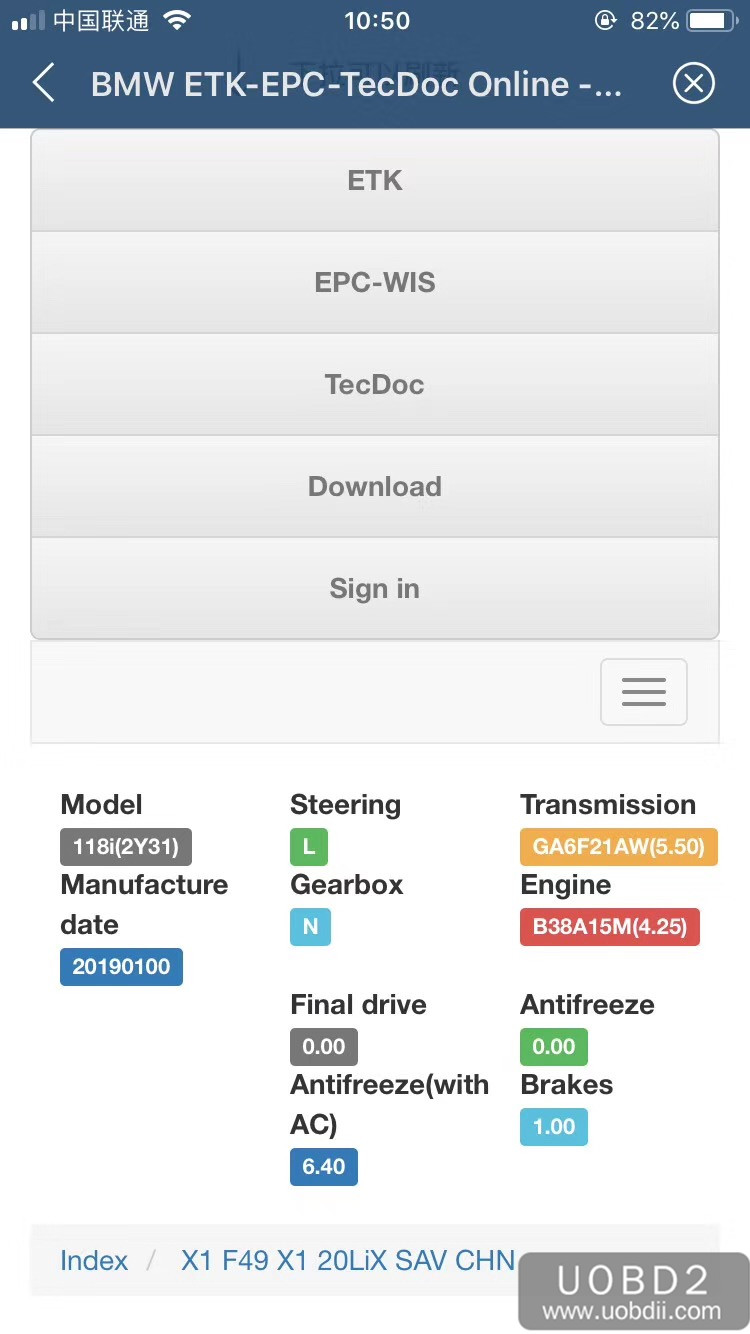The width and height of the screenshot is (750, 1334).
Task: Select the green L steering badge
Action: tap(308, 846)
